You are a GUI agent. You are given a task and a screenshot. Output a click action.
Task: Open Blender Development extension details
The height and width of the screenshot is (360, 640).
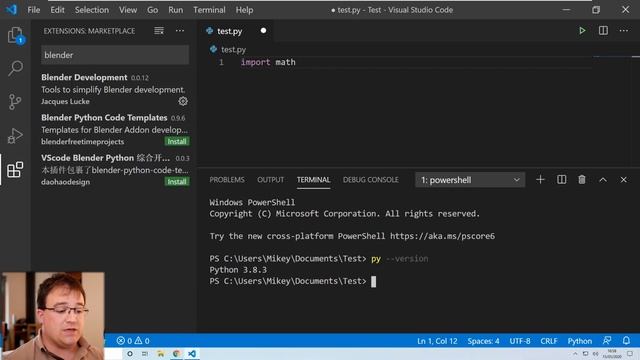(x=115, y=89)
